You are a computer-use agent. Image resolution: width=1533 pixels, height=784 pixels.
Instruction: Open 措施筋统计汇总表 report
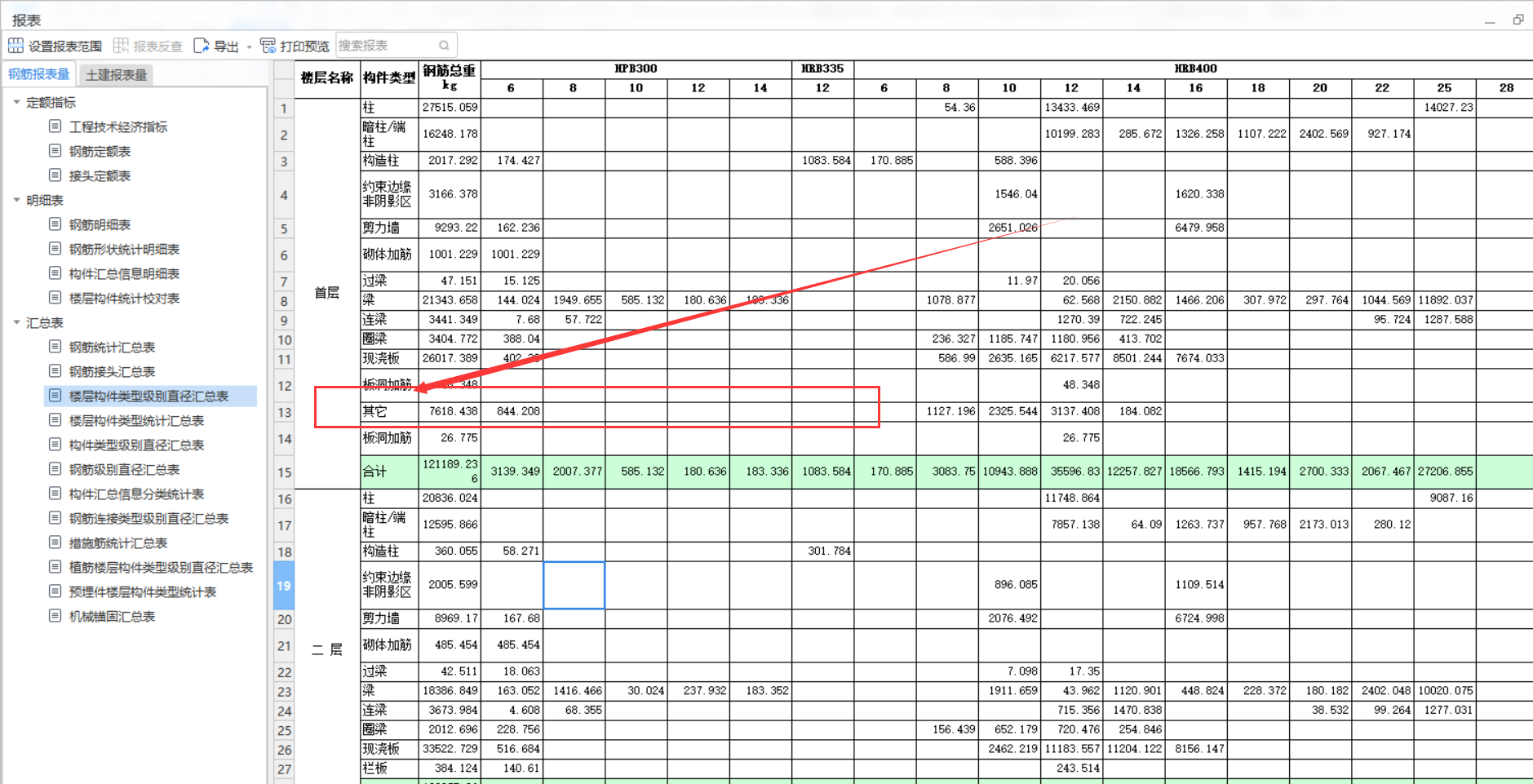pos(118,543)
